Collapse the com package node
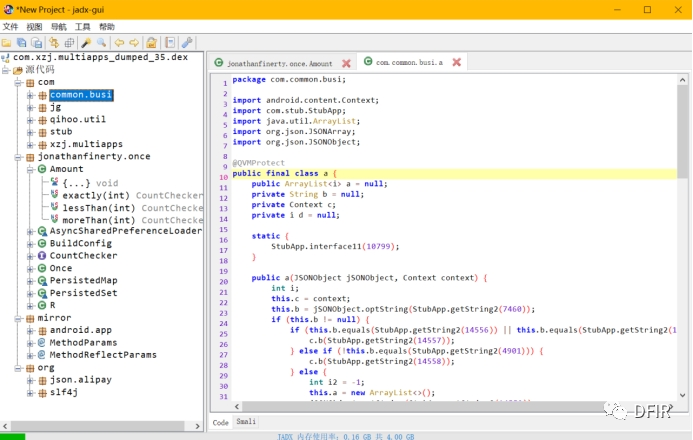 point(18,83)
